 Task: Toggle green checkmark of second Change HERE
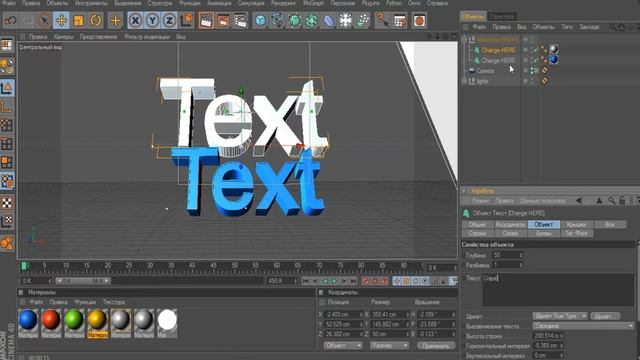(535, 60)
